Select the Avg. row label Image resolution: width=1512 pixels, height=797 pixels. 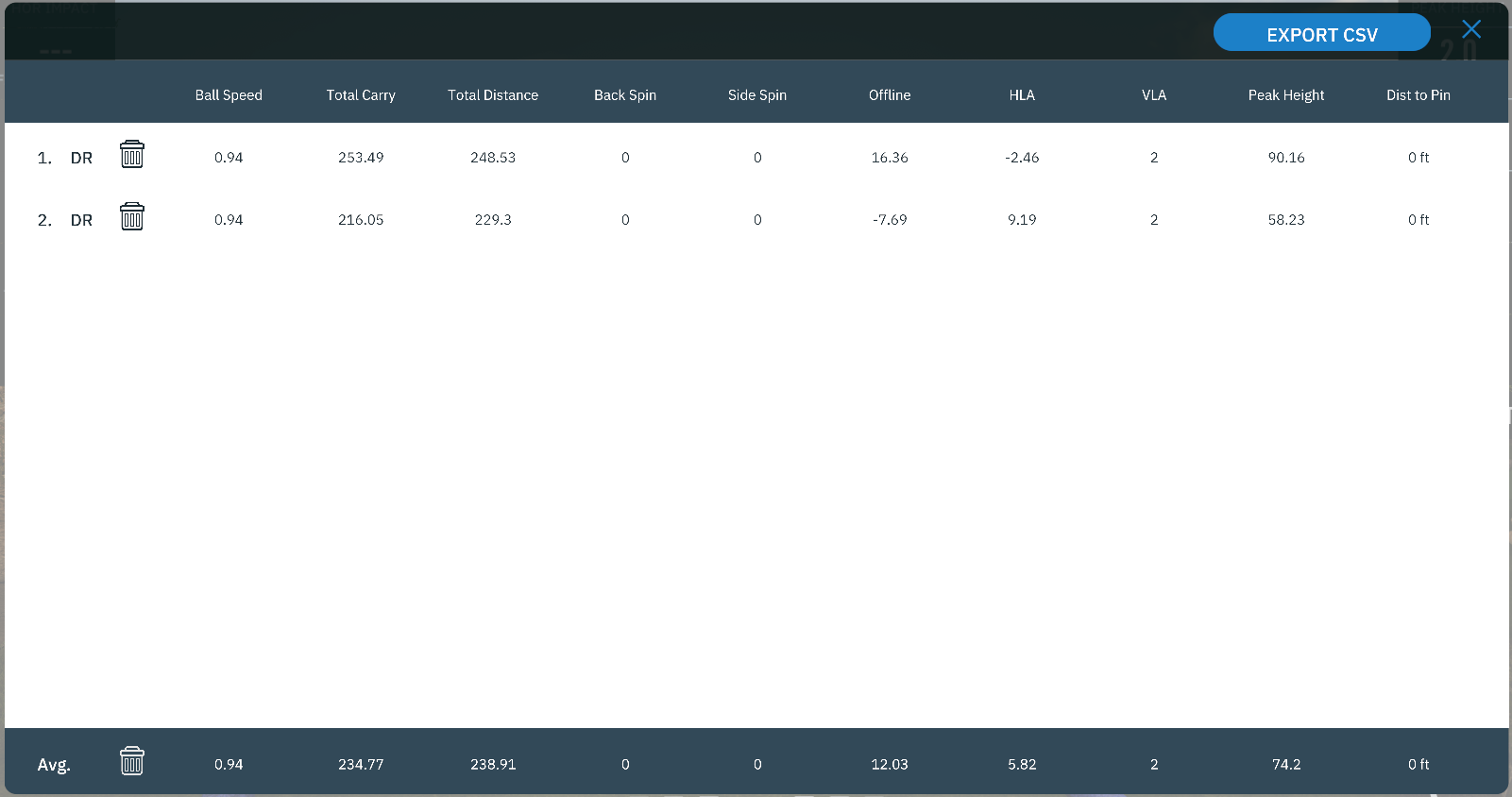pos(54,765)
